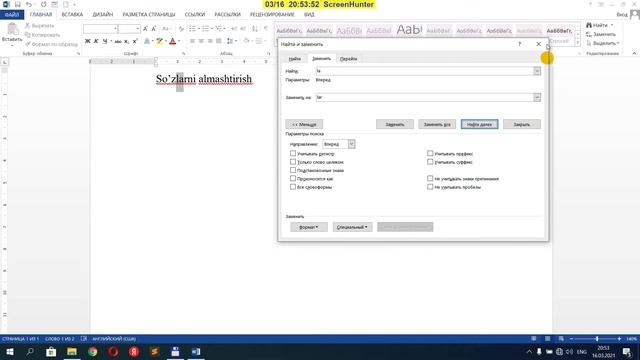Center the paragraph text
640x360 pixels.
(201, 41)
